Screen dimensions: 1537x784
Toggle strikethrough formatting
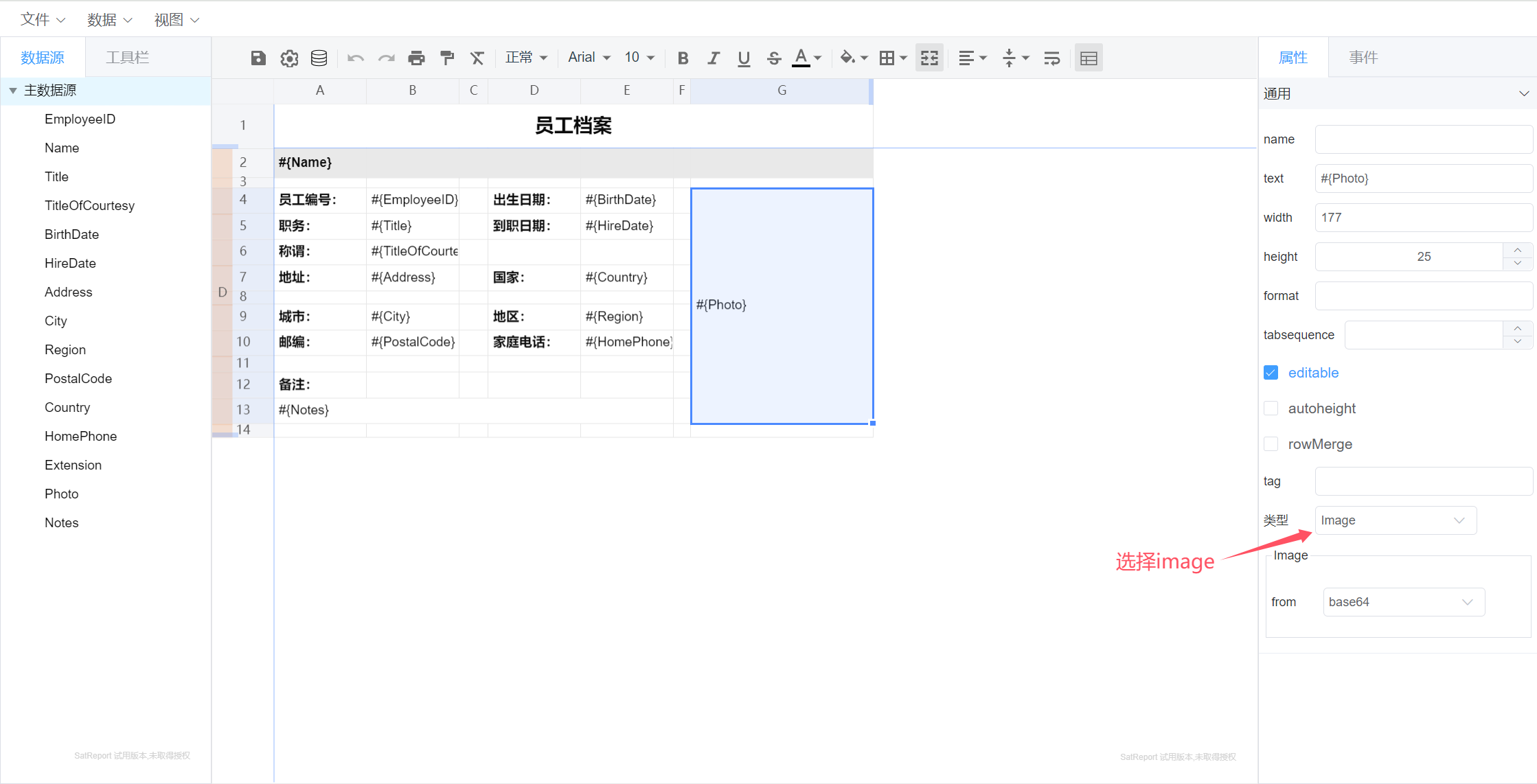(774, 58)
